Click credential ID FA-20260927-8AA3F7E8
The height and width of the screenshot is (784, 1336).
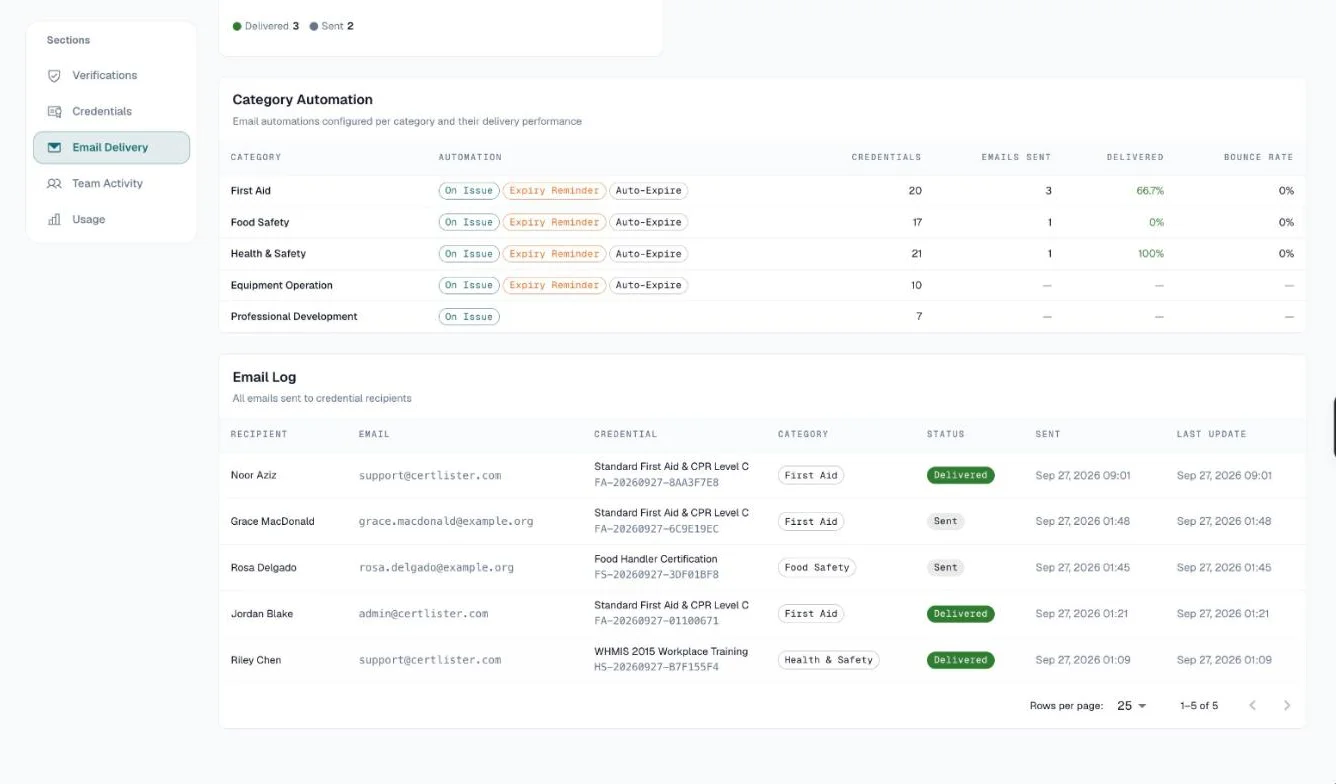(x=656, y=483)
